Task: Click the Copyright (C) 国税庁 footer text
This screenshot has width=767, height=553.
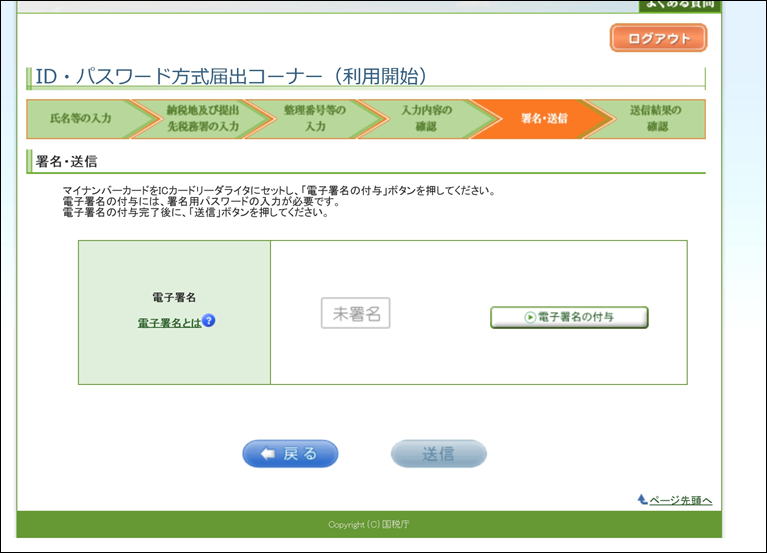Action: point(369,525)
